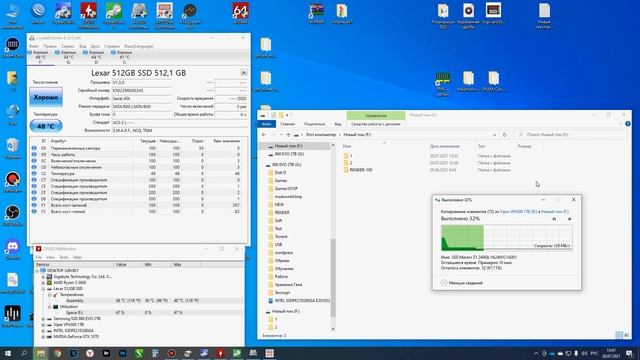Collapse the Temperatures node in HWMonitor
Screen dimensions: 640x360
49,295
